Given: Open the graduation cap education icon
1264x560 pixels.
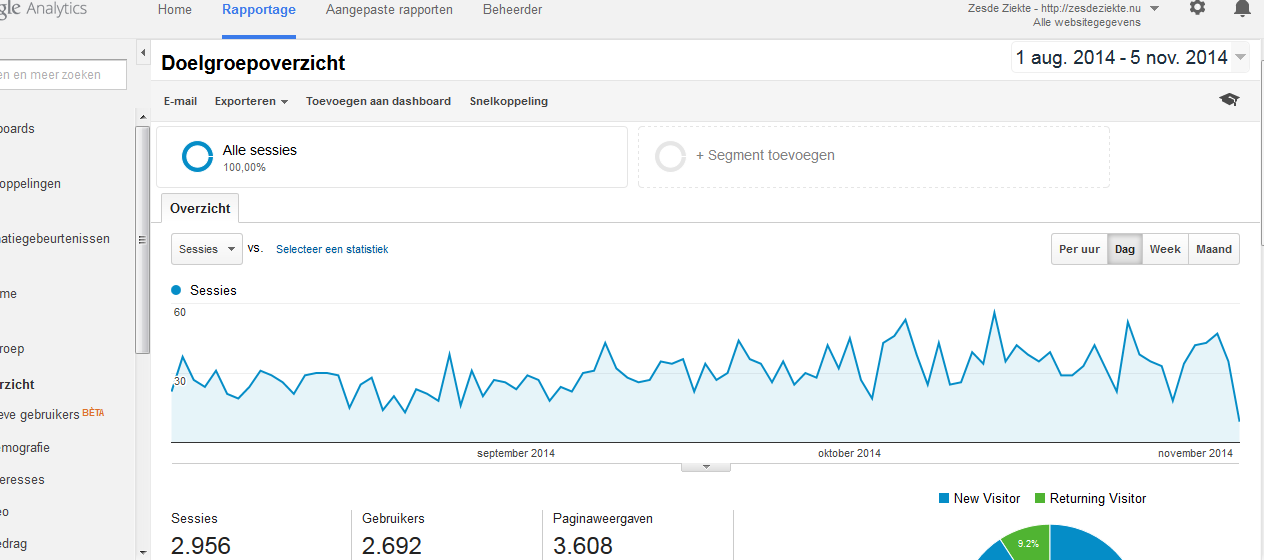Looking at the screenshot, I should pyautogui.click(x=1229, y=100).
